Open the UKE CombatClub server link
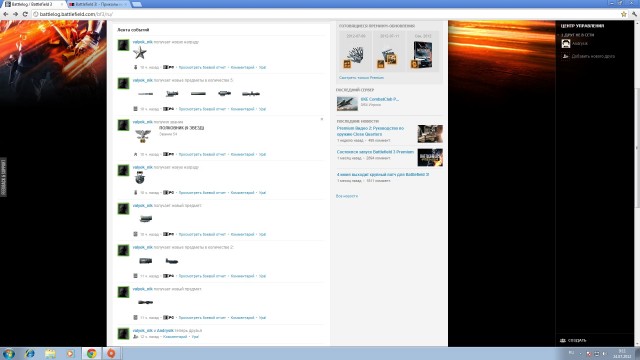Image resolution: width=640 pixels, height=360 pixels. coord(380,99)
